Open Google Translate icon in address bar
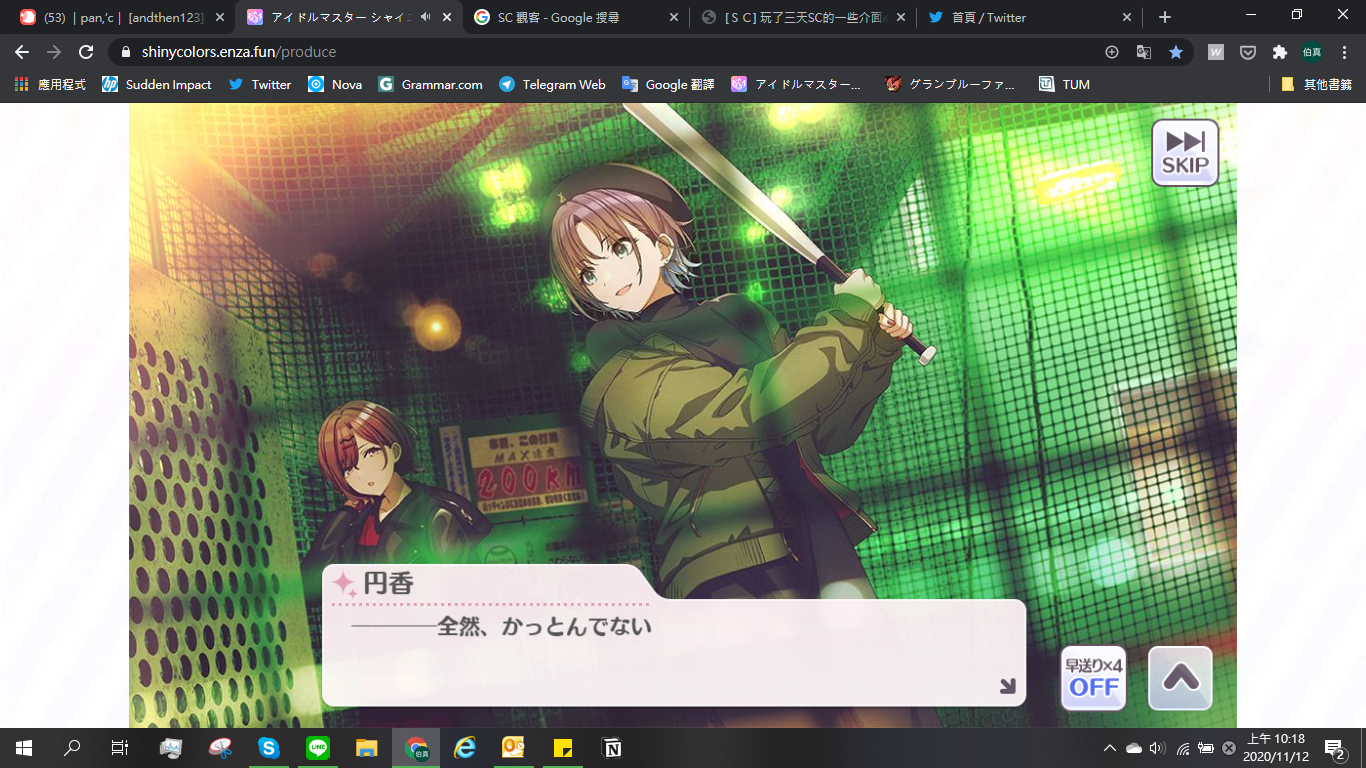The image size is (1366, 768). point(1144,52)
